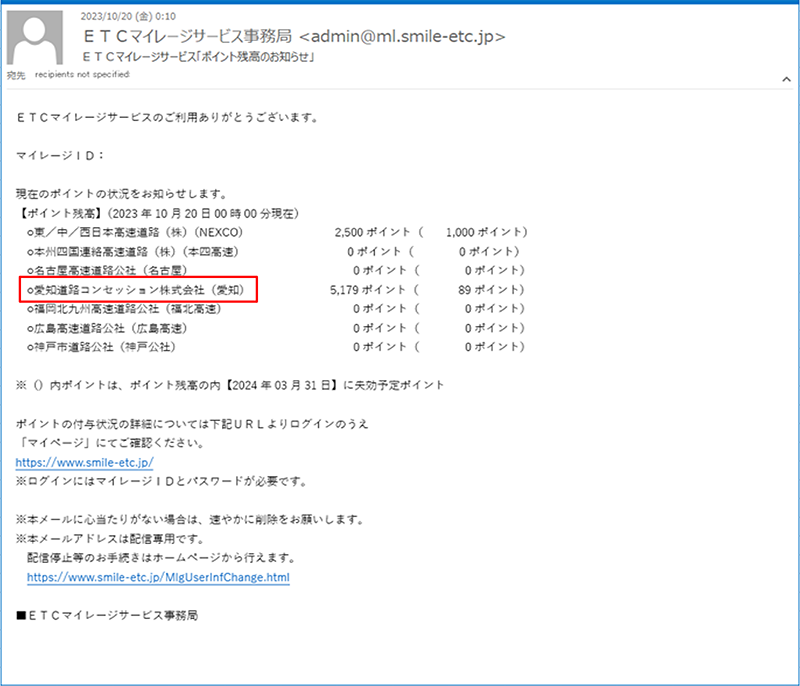Click the 1,000 ポイント expiring value
This screenshot has height=686, width=800.
pyautogui.click(x=486, y=233)
